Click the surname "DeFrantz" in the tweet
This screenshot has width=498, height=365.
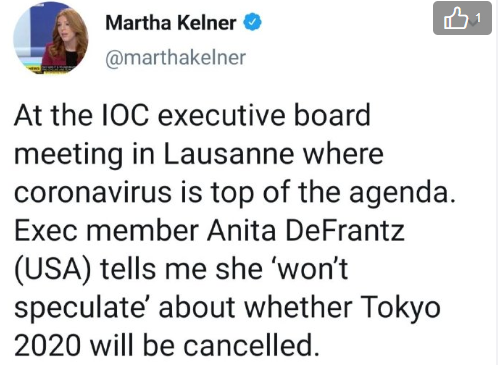(x=345, y=231)
